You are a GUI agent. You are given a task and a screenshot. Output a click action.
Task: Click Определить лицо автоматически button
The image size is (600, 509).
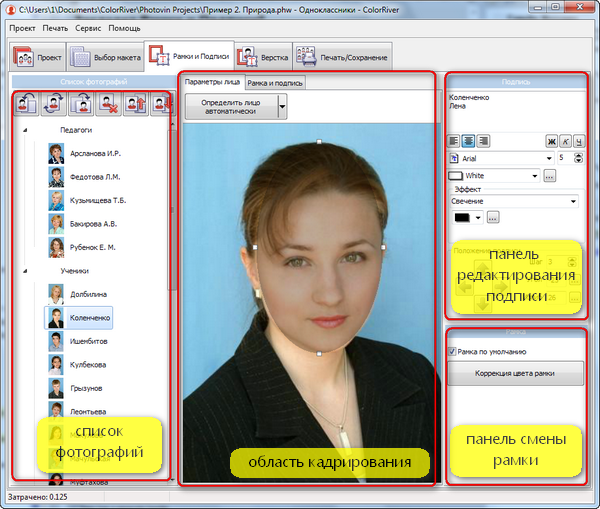pos(232,107)
